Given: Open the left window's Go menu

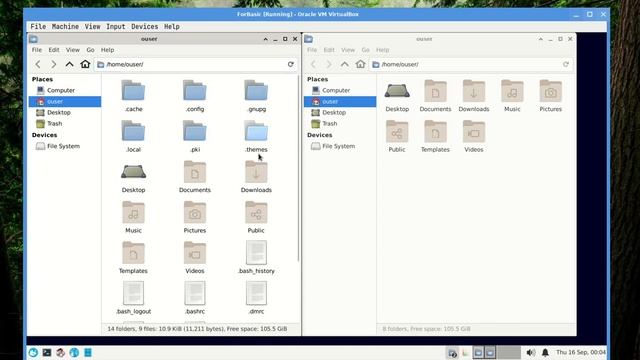Looking at the screenshot, I should pos(90,50).
